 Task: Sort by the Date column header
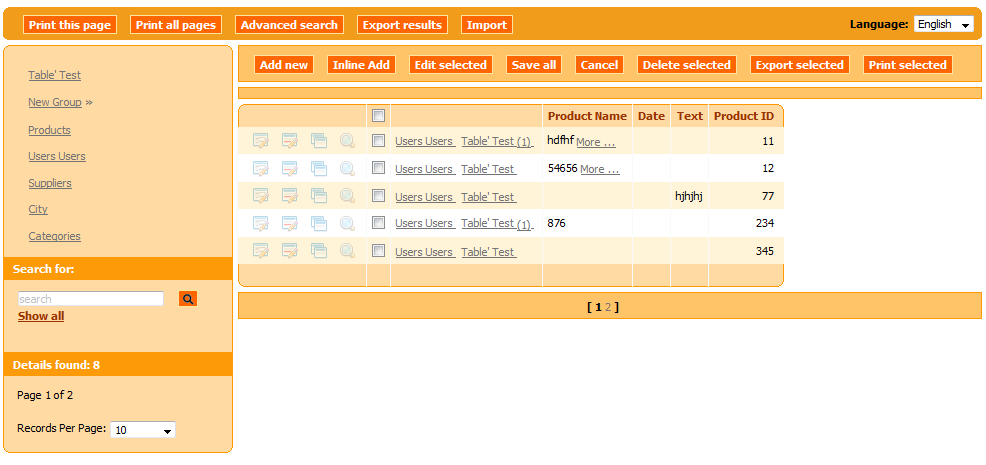point(651,116)
